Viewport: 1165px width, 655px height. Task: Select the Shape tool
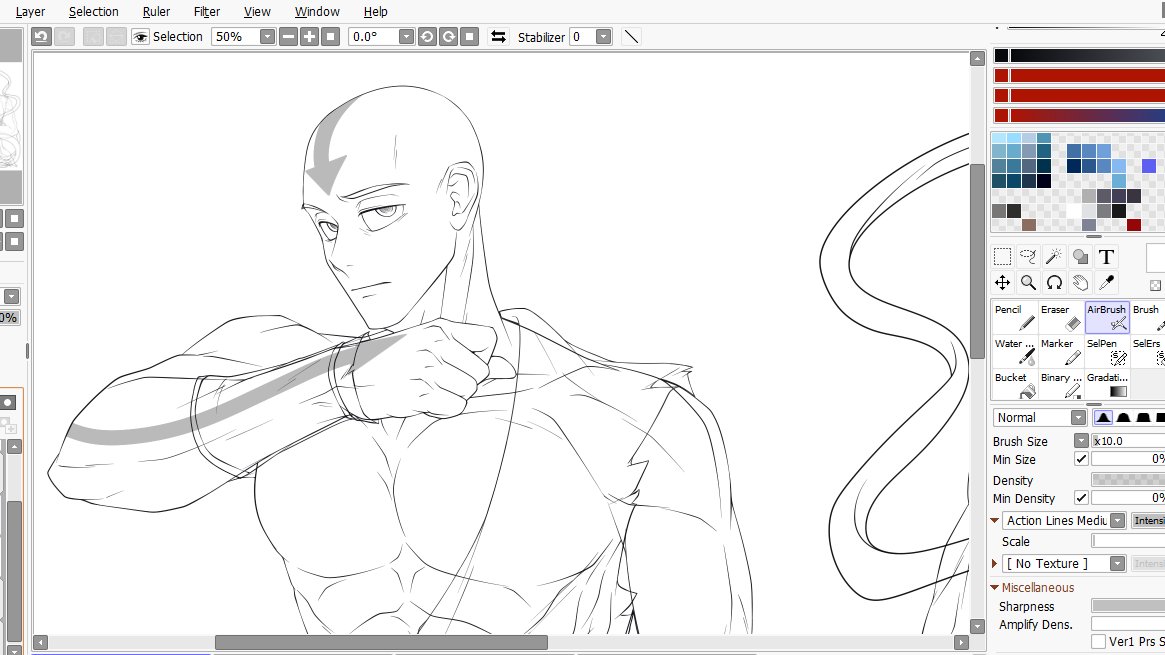coord(1080,257)
